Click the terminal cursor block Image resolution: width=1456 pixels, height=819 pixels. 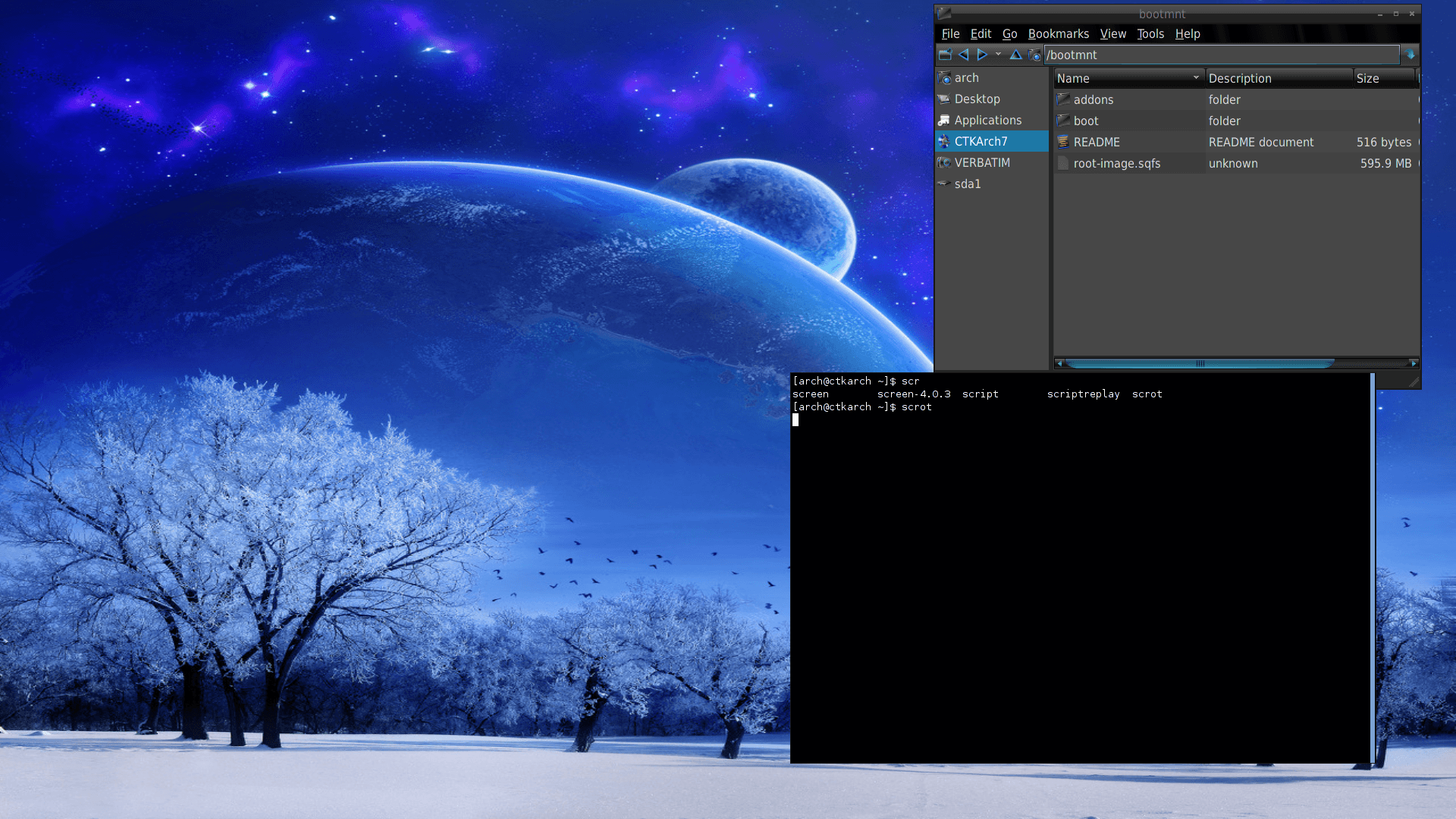pyautogui.click(x=795, y=420)
